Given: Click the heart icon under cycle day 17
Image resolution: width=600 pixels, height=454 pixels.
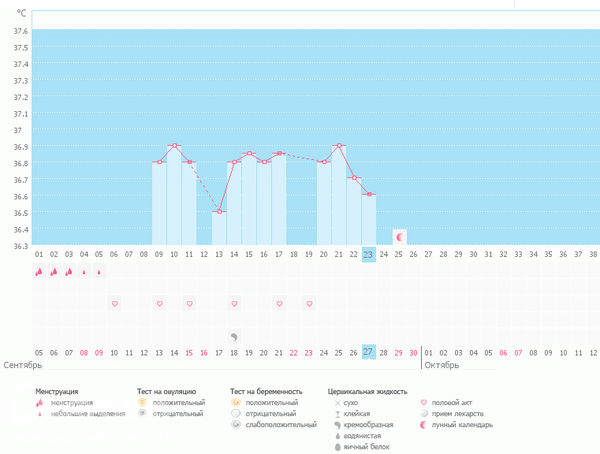Looking at the screenshot, I should [279, 303].
